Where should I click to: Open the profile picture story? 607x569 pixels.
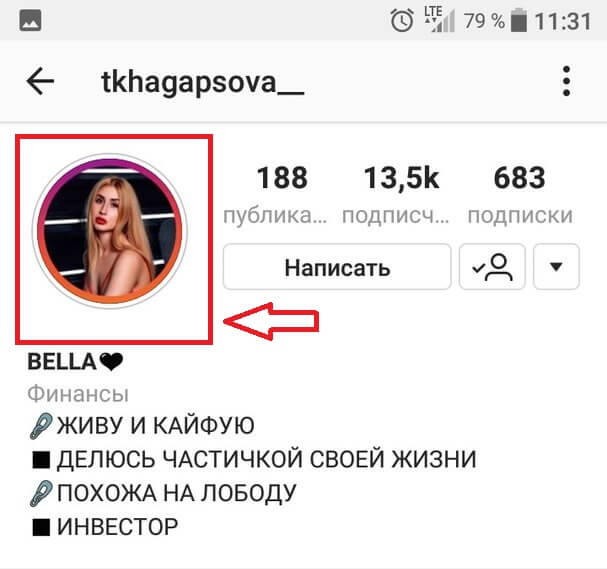[110, 231]
